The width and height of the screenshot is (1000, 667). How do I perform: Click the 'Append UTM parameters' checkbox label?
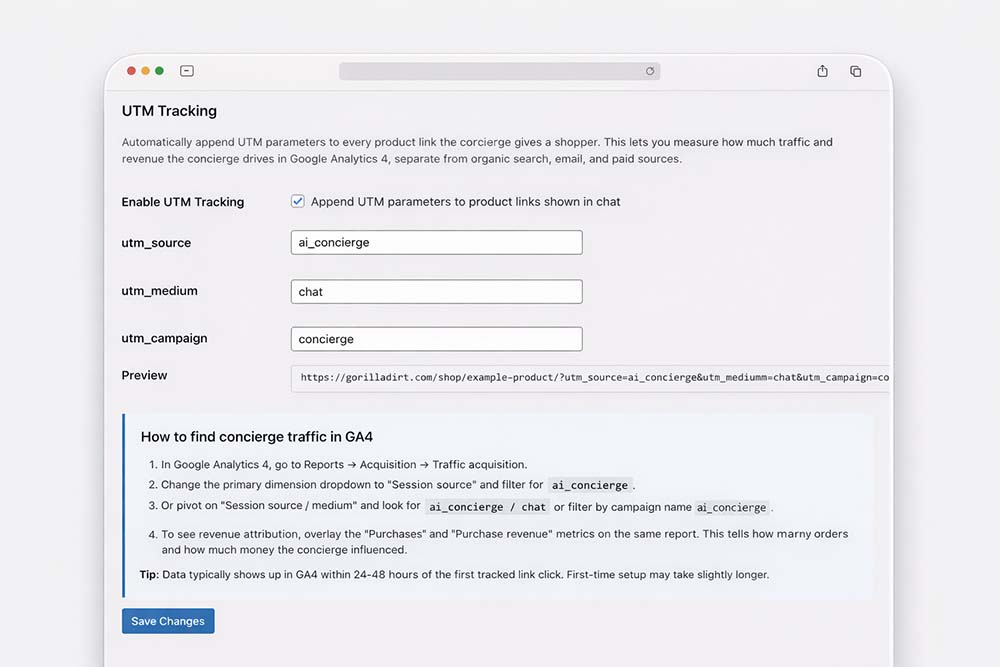click(x=465, y=202)
